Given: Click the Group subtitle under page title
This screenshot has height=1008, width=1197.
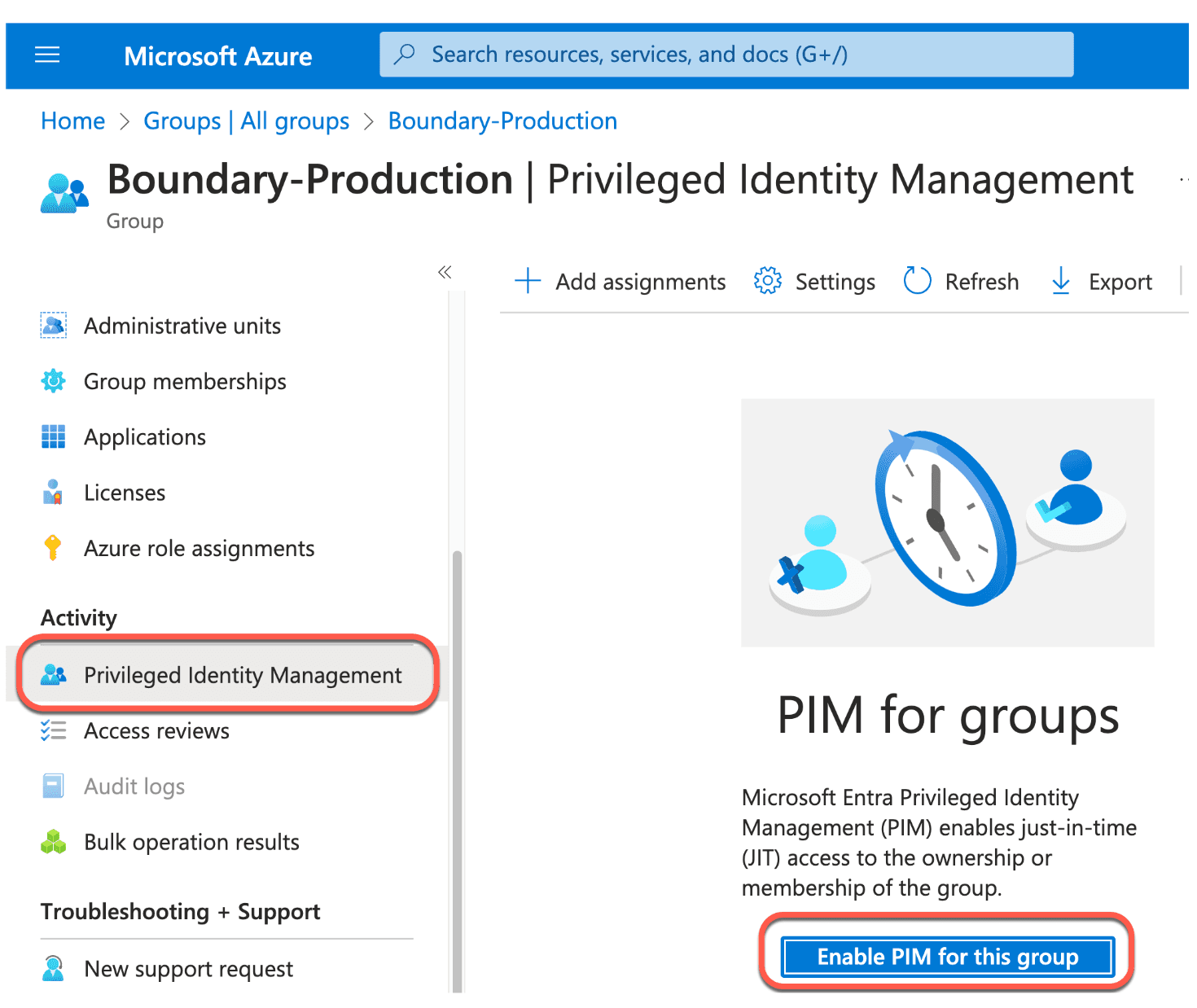Looking at the screenshot, I should point(135,221).
